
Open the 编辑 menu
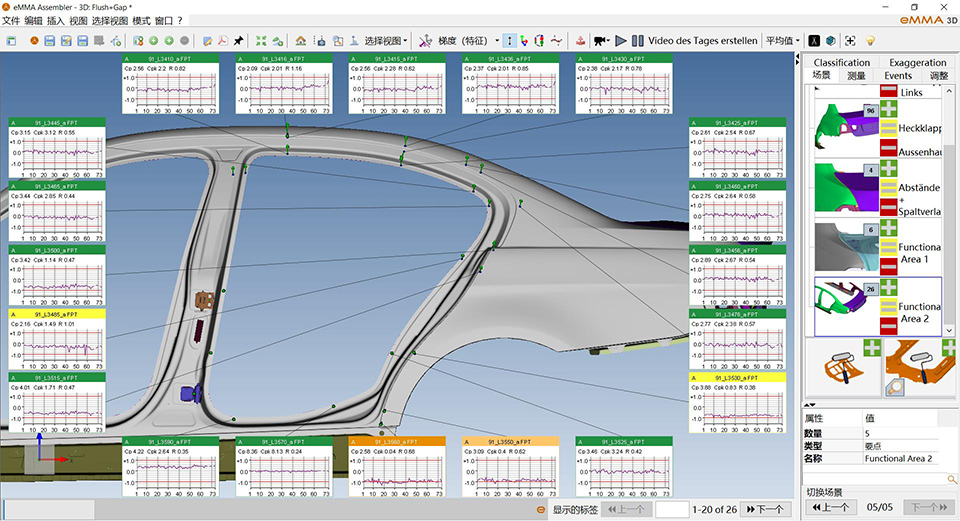point(33,20)
